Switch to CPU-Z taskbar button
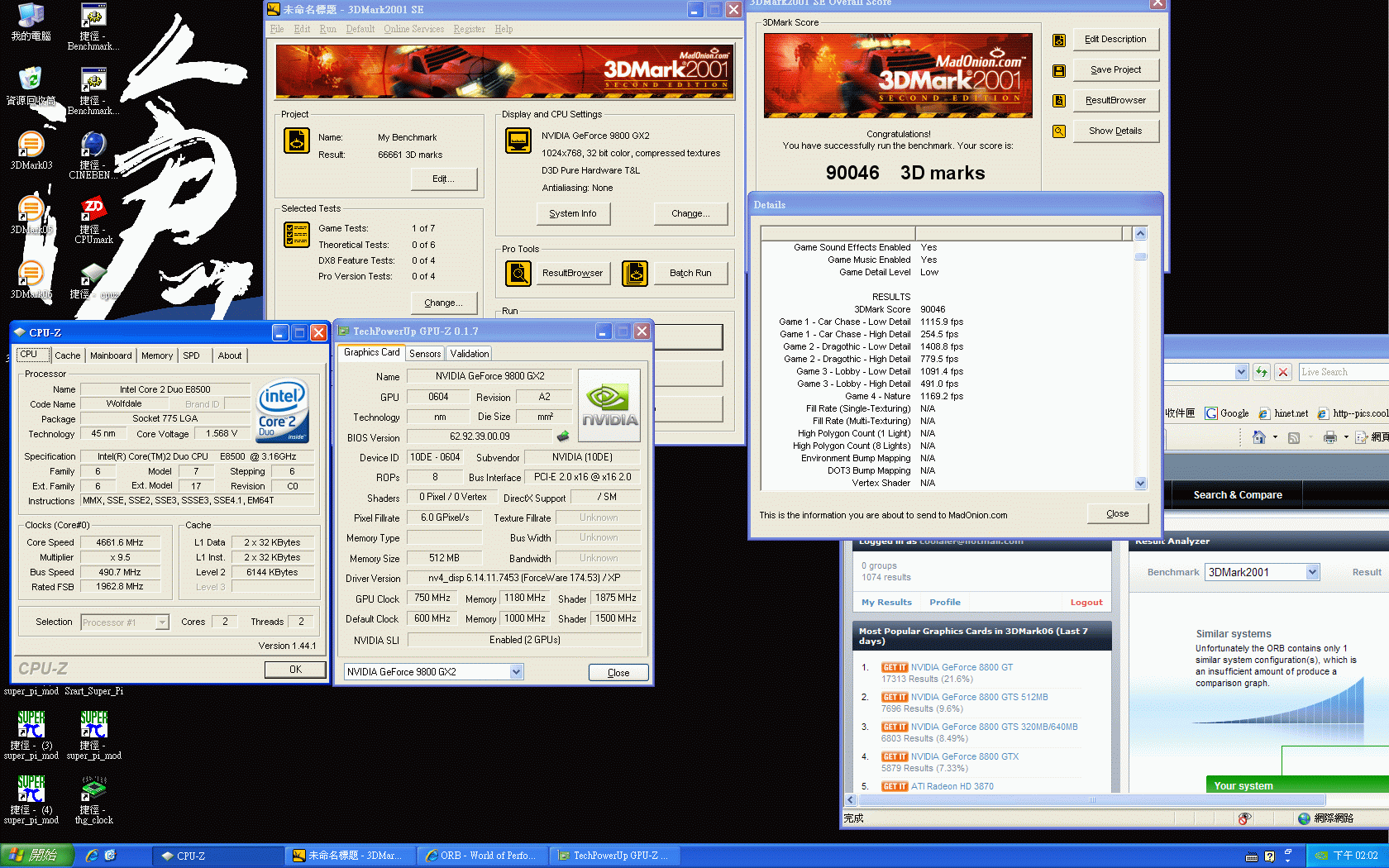Image resolution: width=1389 pixels, height=868 pixels. 218,856
